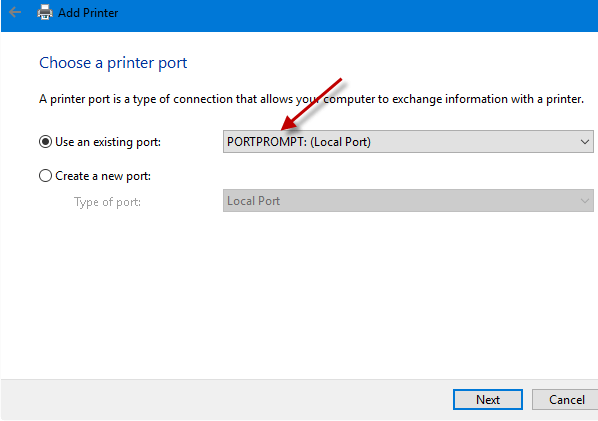Click the 'Use an existing port:' label text

(x=108, y=142)
